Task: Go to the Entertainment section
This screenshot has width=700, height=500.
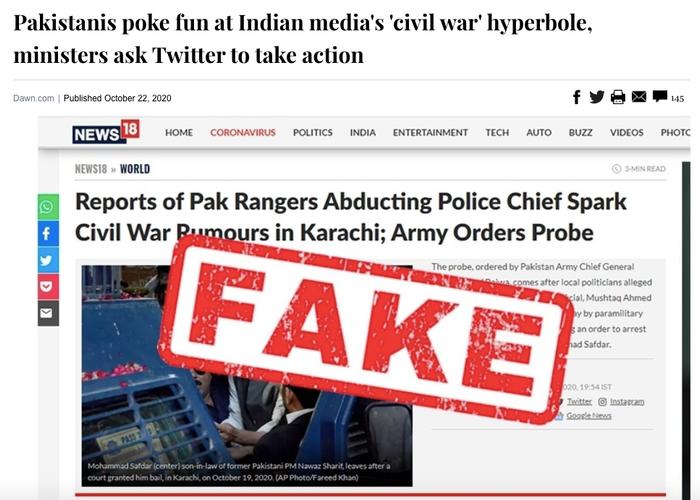Action: [x=430, y=133]
